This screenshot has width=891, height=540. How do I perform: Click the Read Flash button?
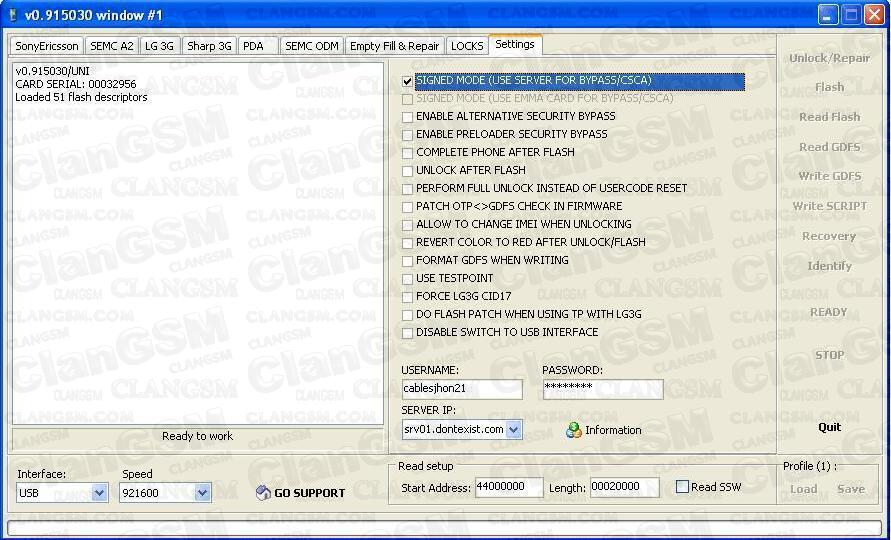pyautogui.click(x=829, y=117)
